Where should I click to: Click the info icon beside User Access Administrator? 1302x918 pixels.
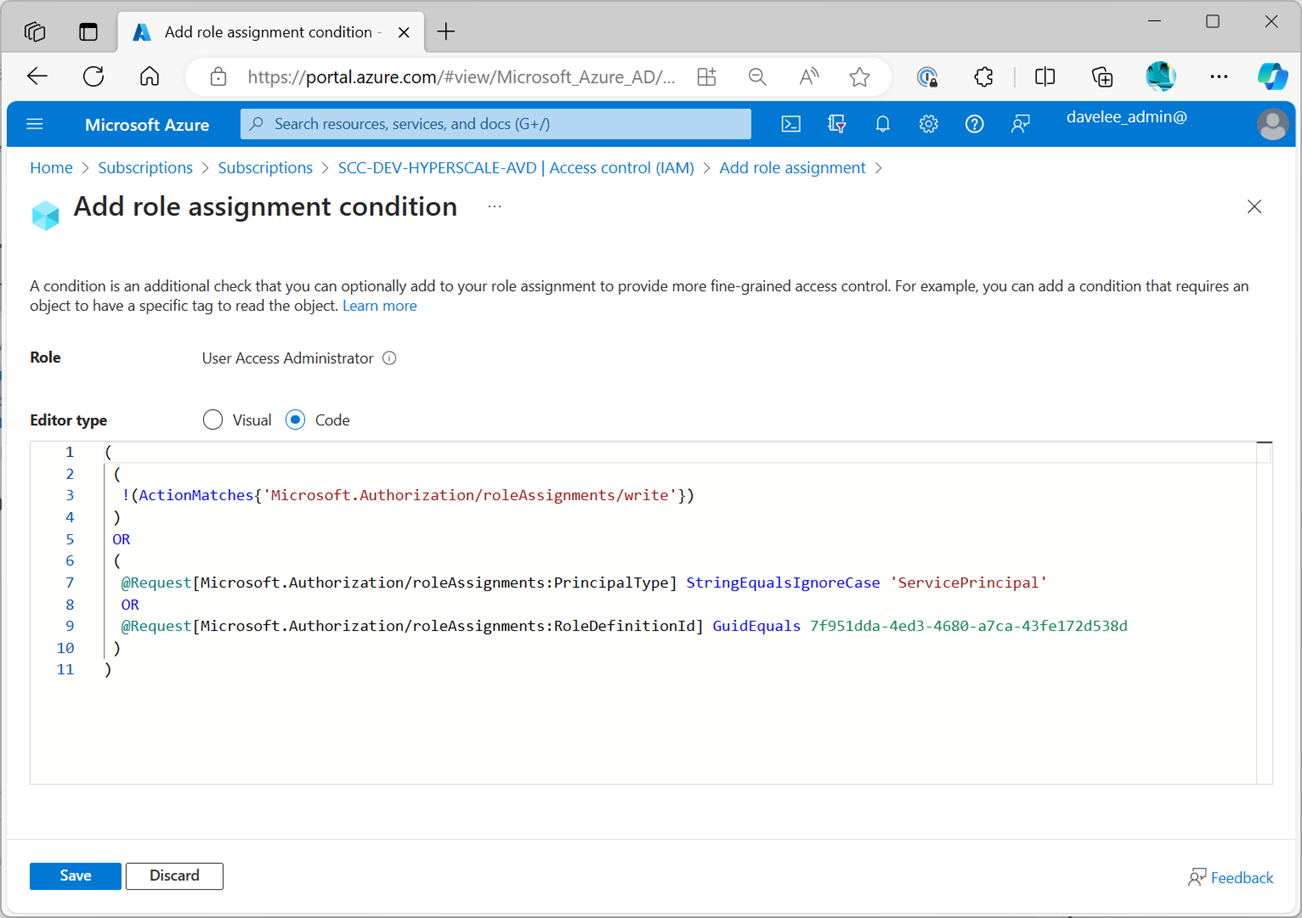(x=390, y=358)
